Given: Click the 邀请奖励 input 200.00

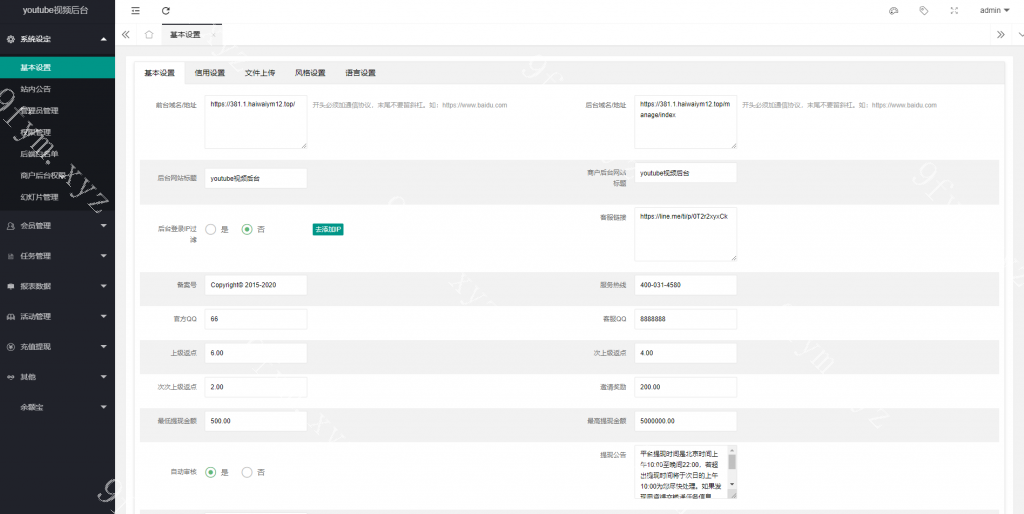Looking at the screenshot, I should pyautogui.click(x=686, y=387).
